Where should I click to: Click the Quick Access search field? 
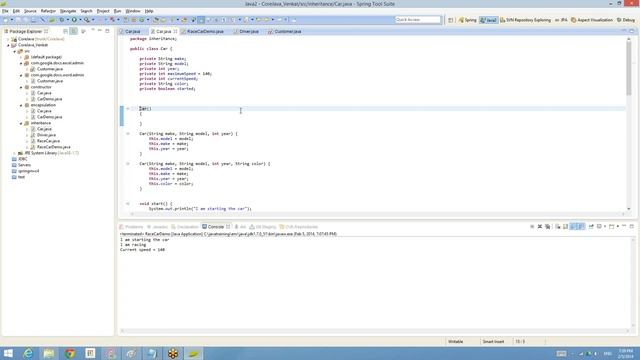[x=418, y=20]
